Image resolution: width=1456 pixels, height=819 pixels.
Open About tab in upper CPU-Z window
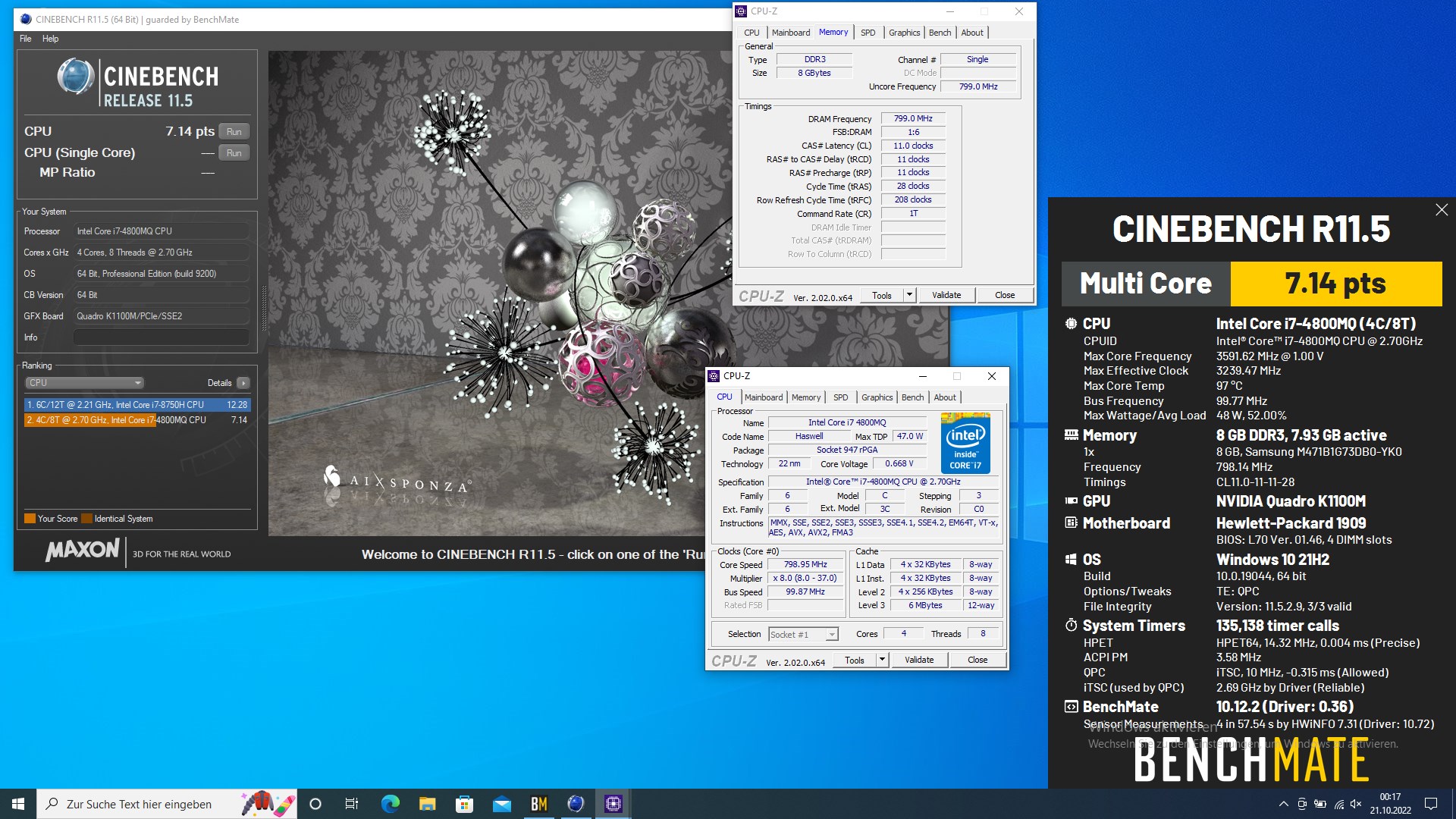972,33
